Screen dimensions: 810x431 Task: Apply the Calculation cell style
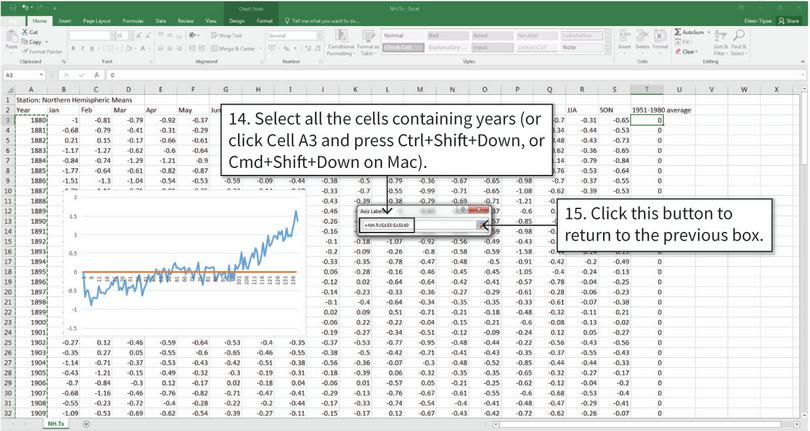[582, 36]
